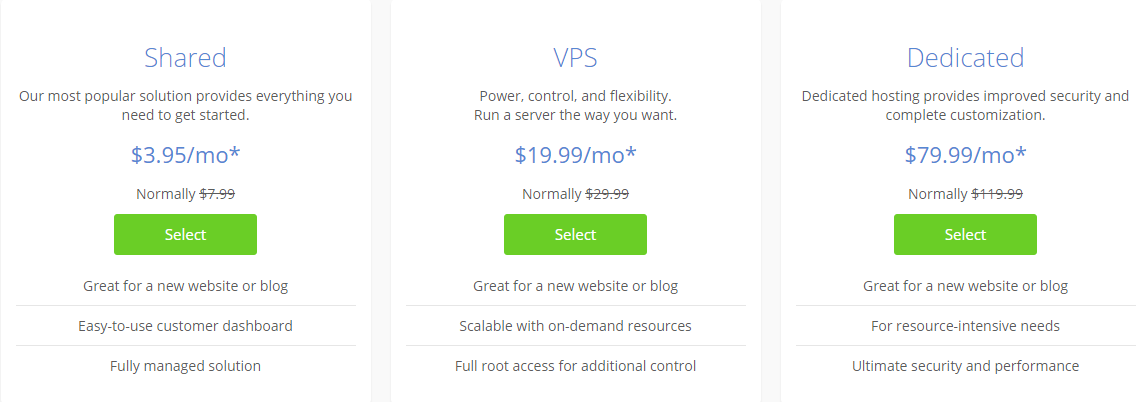Click 'Power, control, and flexibility' description
Screen dimensions: 1146x402
pyautogui.click(x=575, y=96)
